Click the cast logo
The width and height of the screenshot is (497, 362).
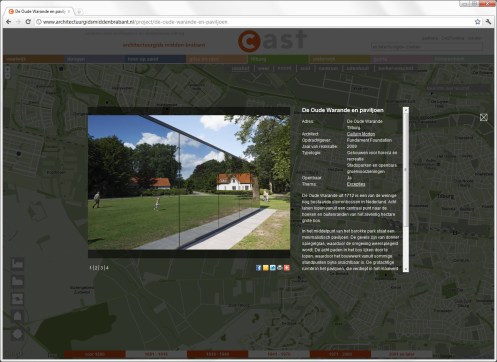tap(272, 41)
